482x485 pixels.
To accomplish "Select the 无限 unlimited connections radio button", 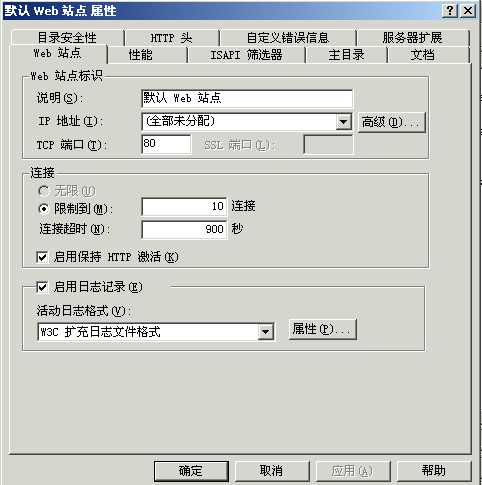I will point(43,191).
